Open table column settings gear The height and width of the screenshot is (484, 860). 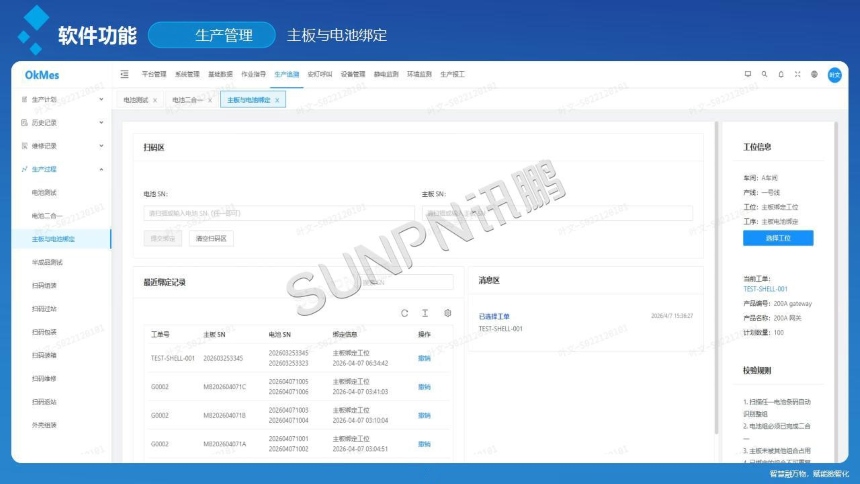(448, 313)
